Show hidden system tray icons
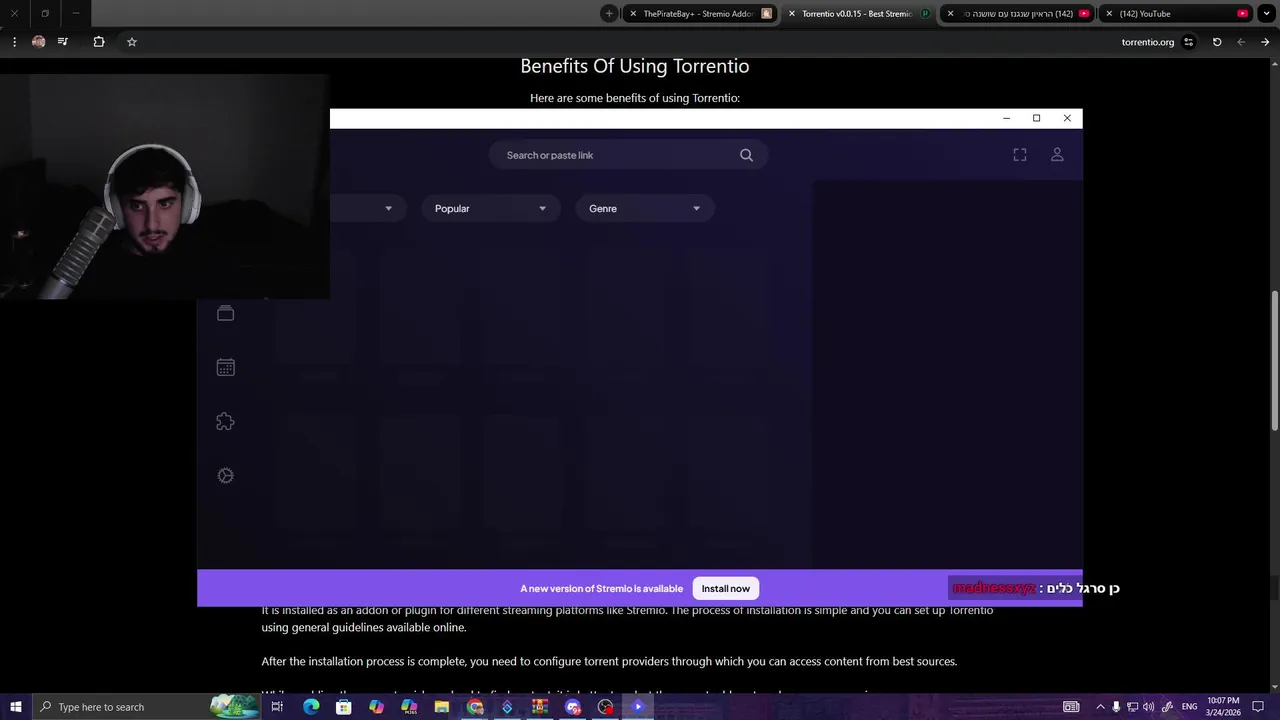Screen dimensions: 1280x720 pyautogui.click(x=1100, y=707)
